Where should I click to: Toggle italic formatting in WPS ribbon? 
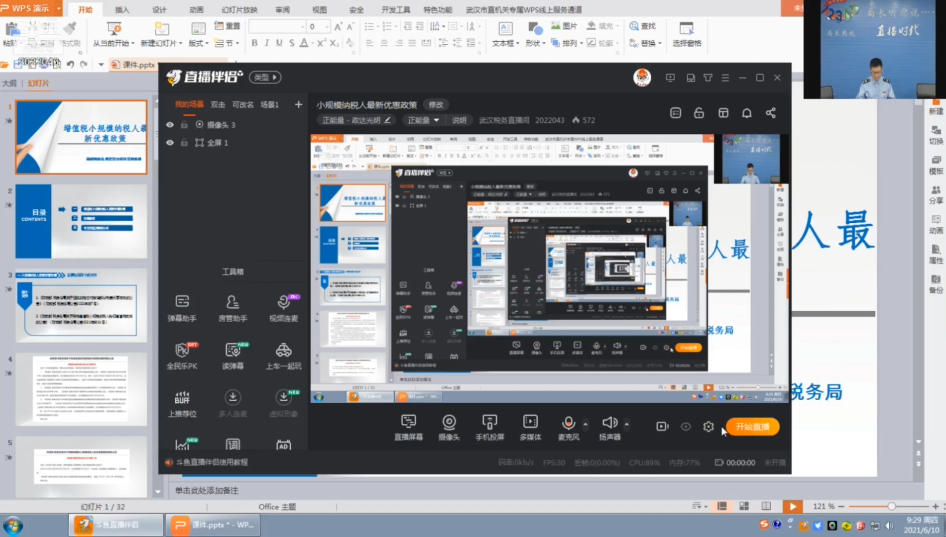(x=267, y=43)
